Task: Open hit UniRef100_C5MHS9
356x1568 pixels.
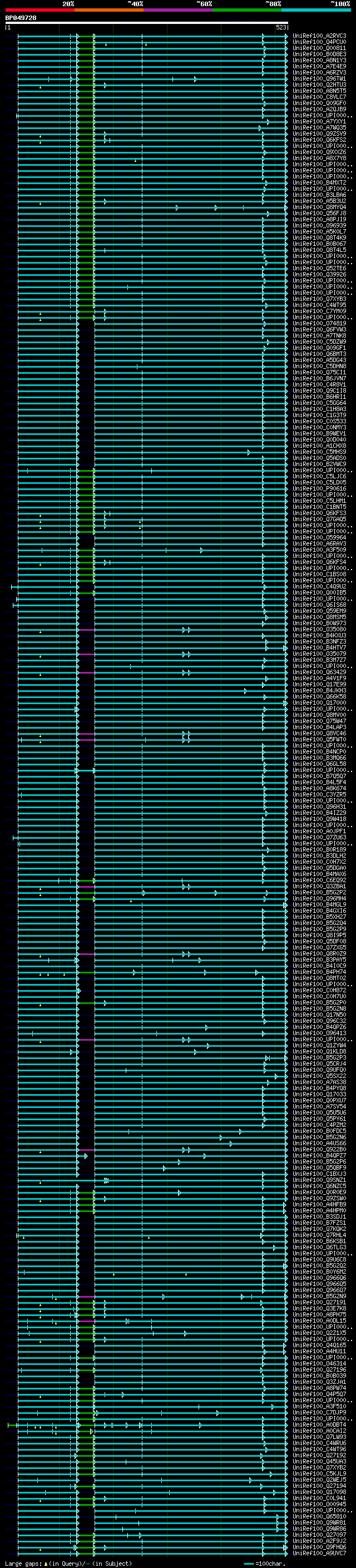Action: tap(319, 452)
